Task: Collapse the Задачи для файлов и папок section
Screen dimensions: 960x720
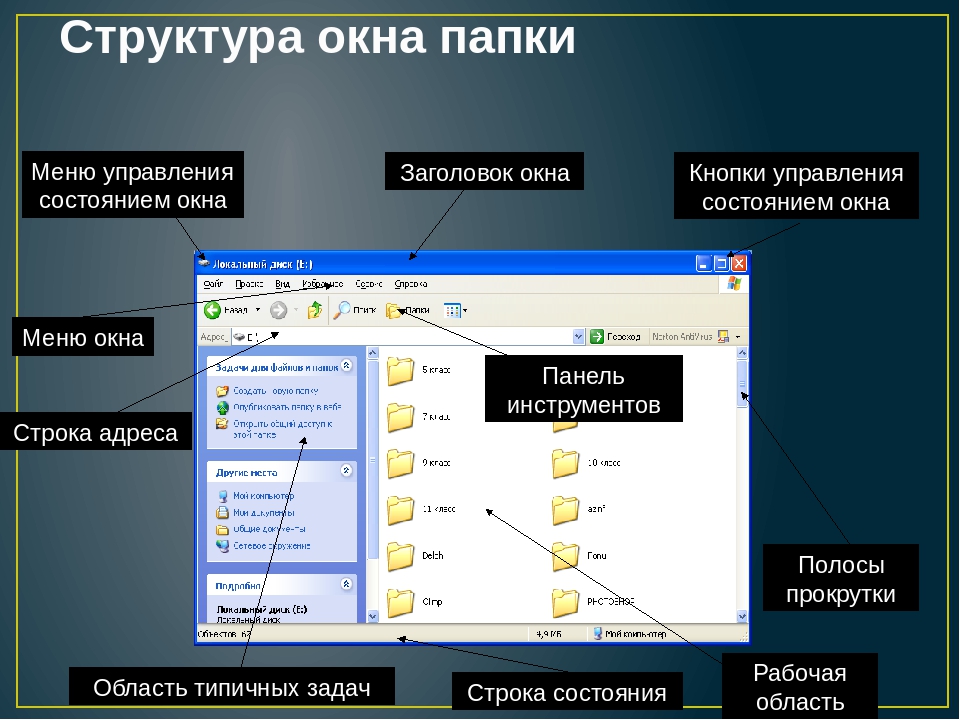Action: 347,366
